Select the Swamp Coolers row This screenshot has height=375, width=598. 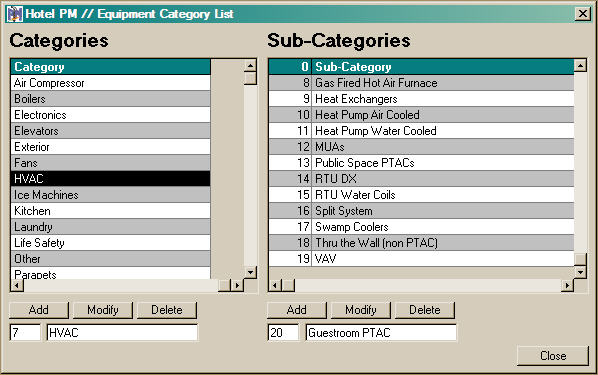[421, 227]
